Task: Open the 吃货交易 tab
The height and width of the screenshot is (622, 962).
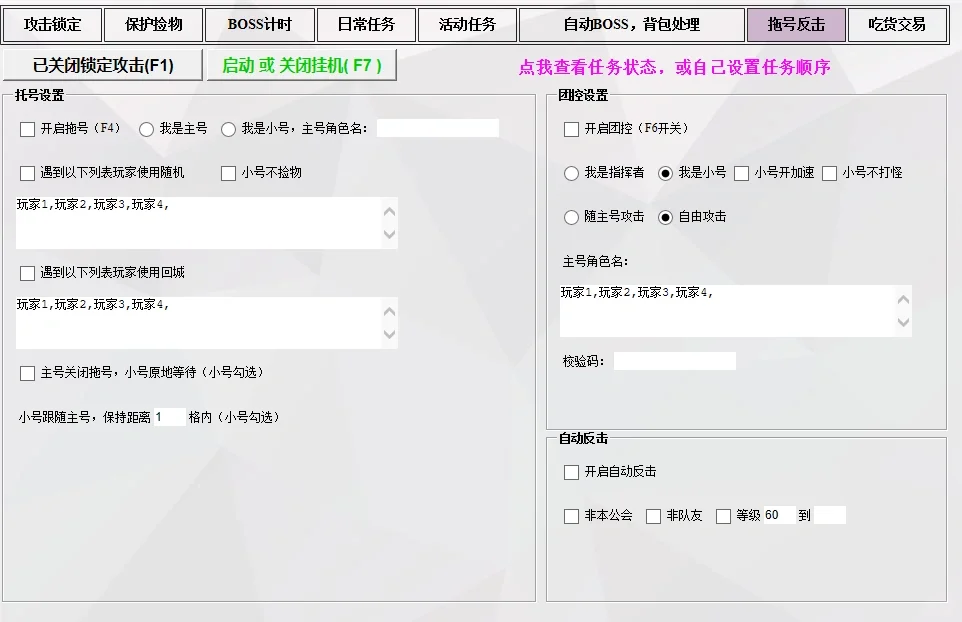Action: 897,25
